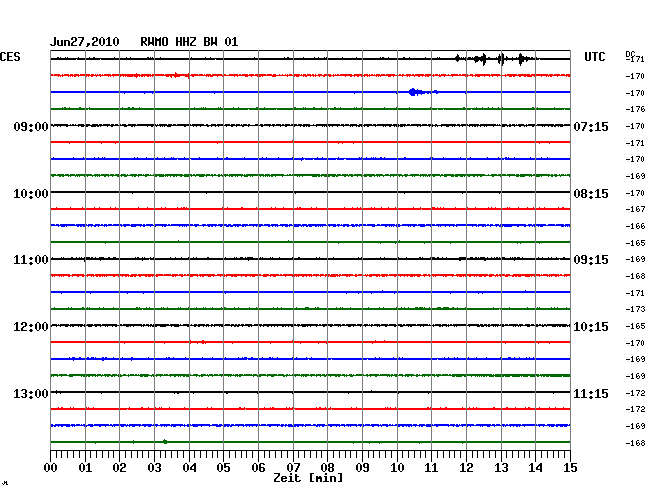This screenshot has width=650, height=494.
Task: Click minute label 10 on the time axis
Action: tap(397, 468)
